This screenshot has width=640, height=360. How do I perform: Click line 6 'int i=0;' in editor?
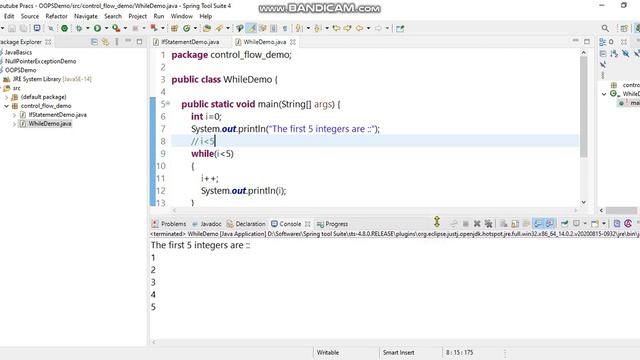click(206, 116)
